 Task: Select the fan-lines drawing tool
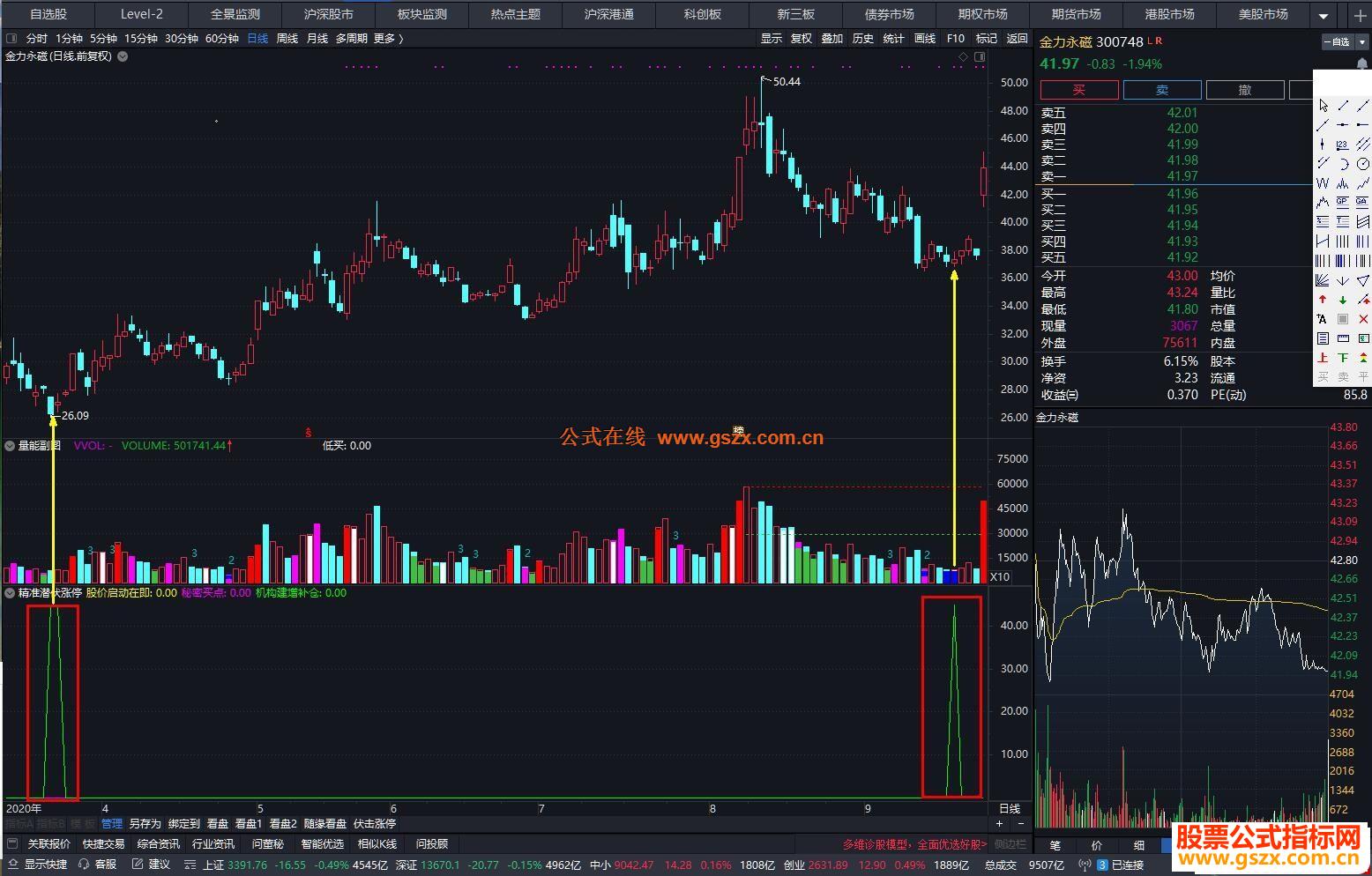[x=1323, y=280]
